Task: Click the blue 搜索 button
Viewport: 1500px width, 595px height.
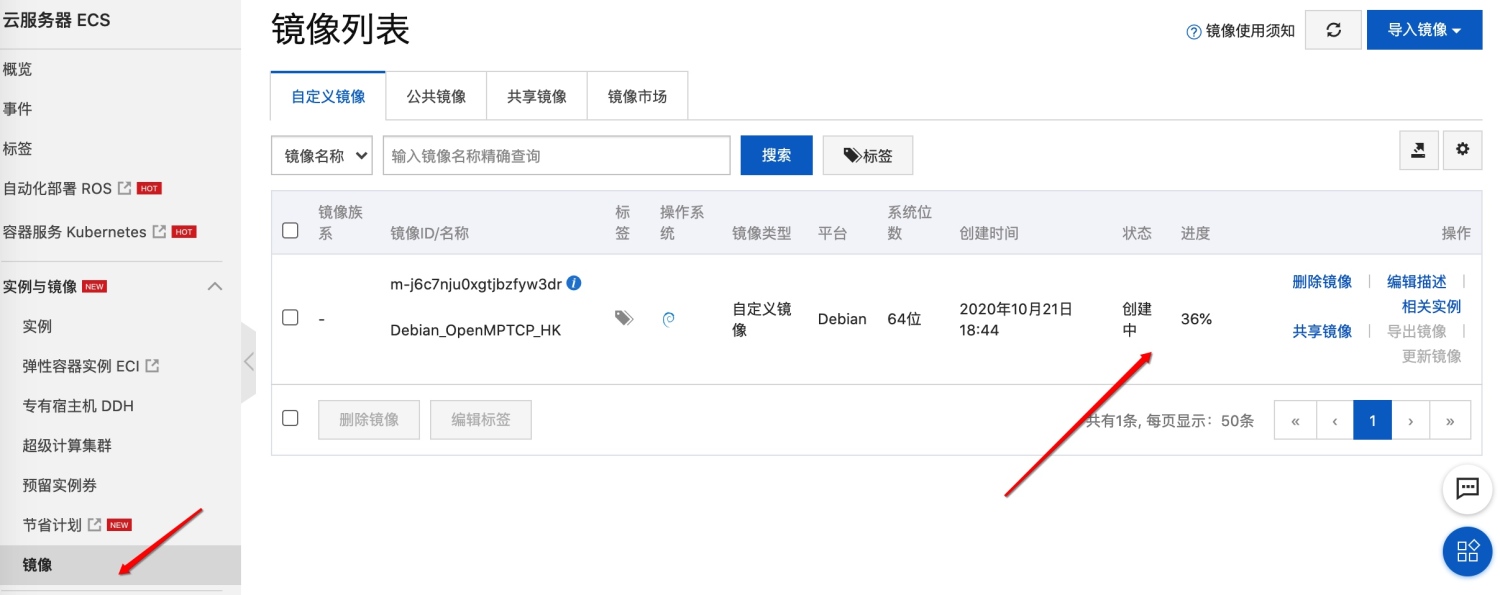Action: click(776, 155)
